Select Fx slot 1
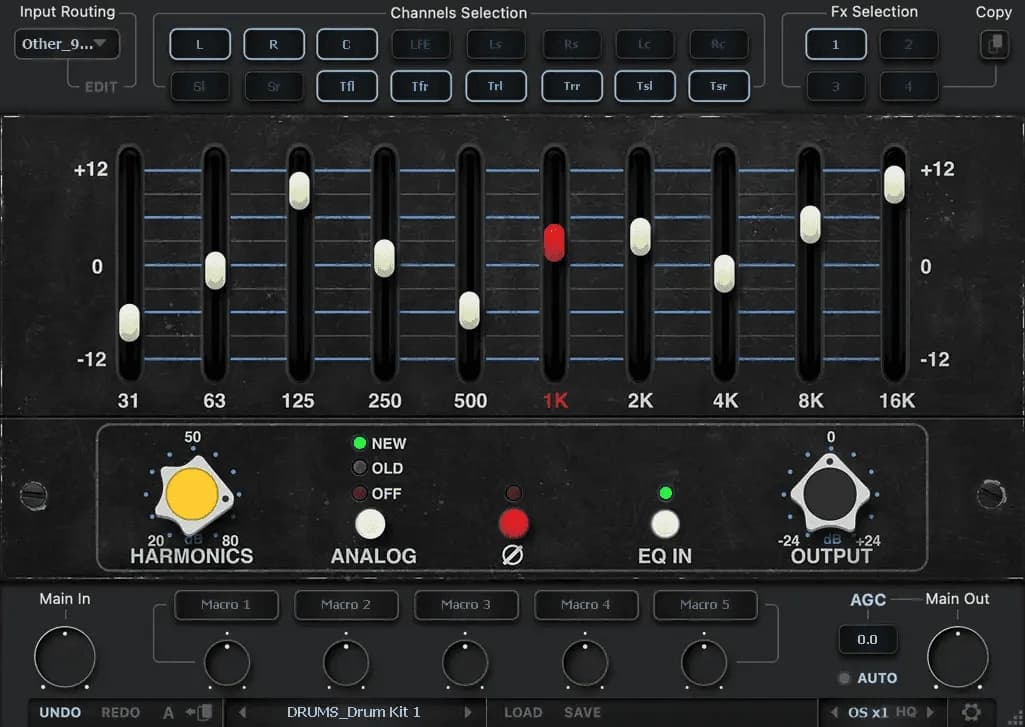Screen dimensions: 1025x727 (836, 45)
